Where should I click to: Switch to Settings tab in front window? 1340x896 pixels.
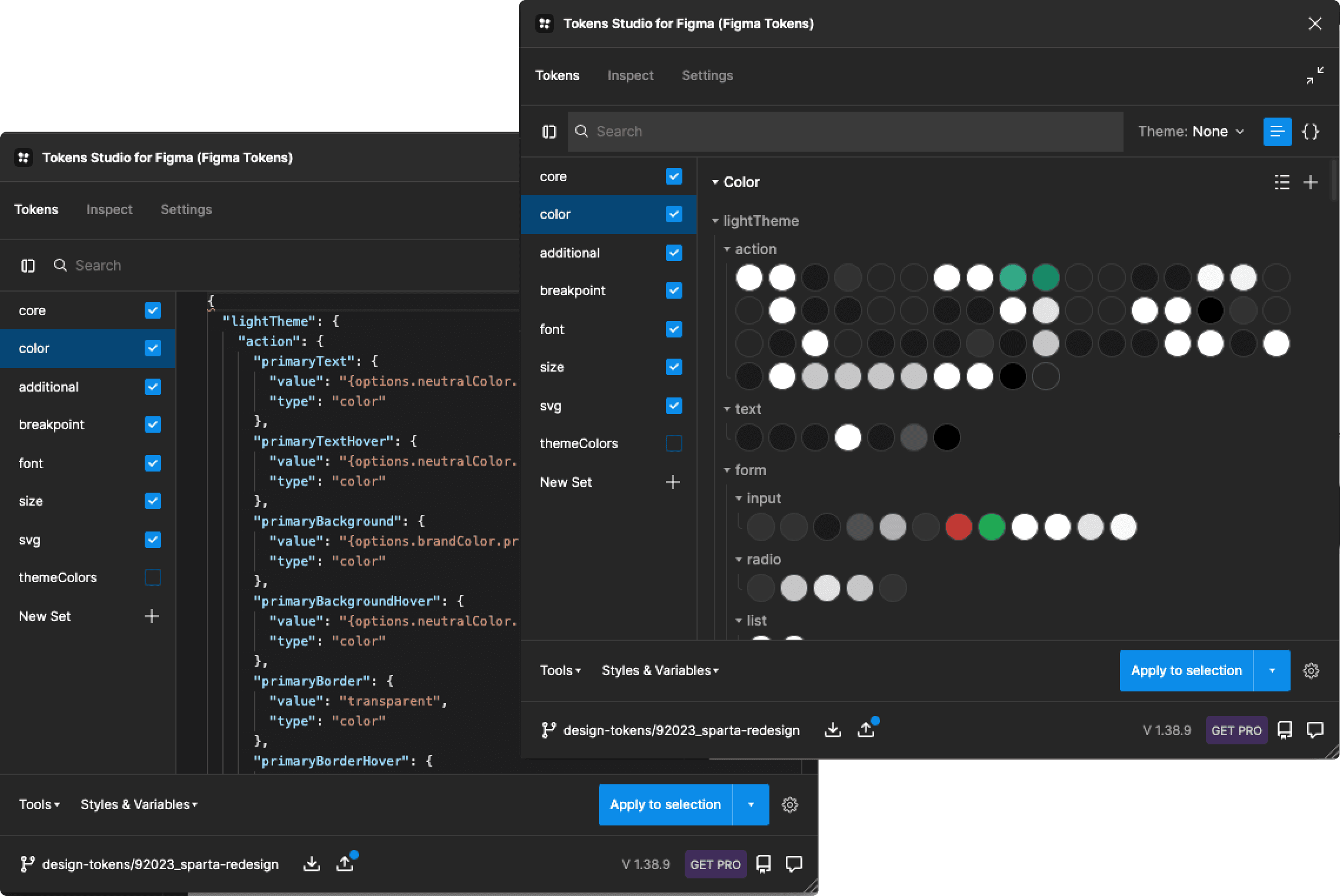click(x=708, y=75)
